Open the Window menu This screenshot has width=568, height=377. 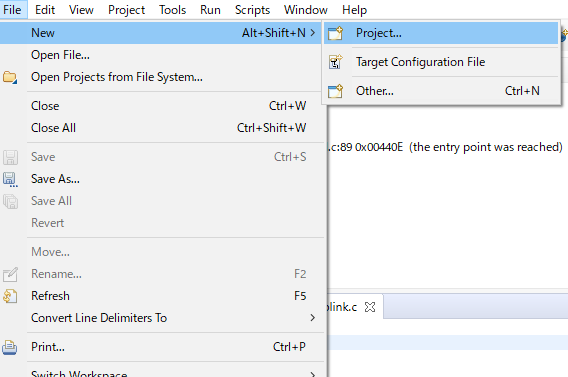[x=306, y=10]
